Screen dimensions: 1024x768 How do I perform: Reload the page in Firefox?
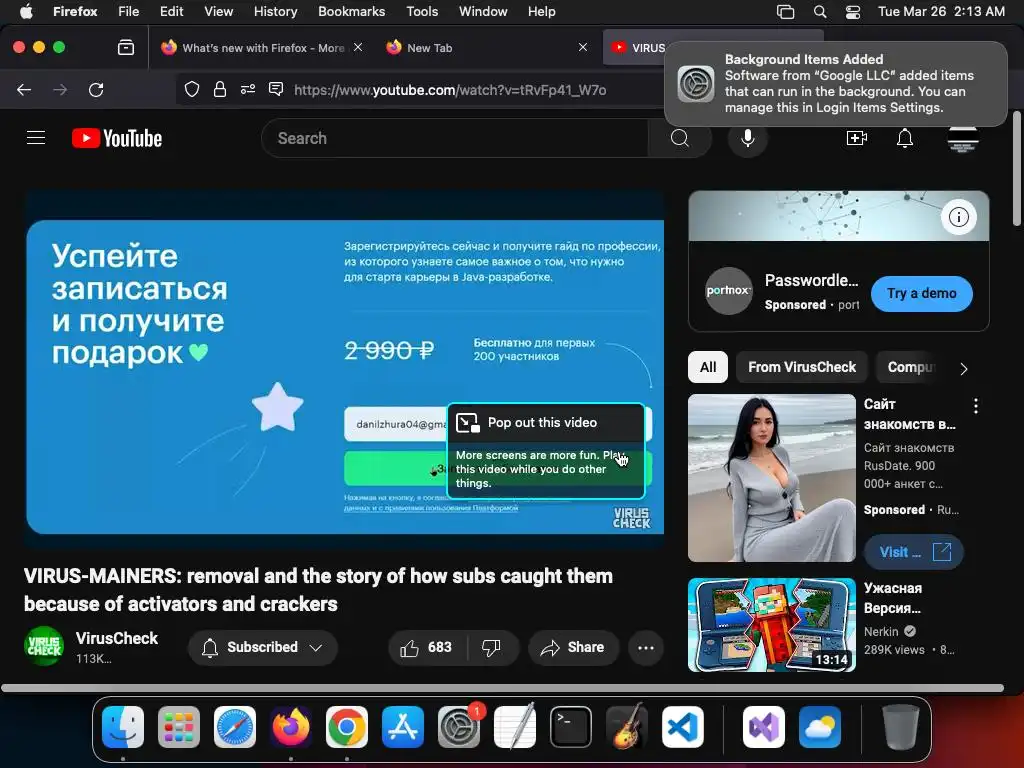(96, 89)
